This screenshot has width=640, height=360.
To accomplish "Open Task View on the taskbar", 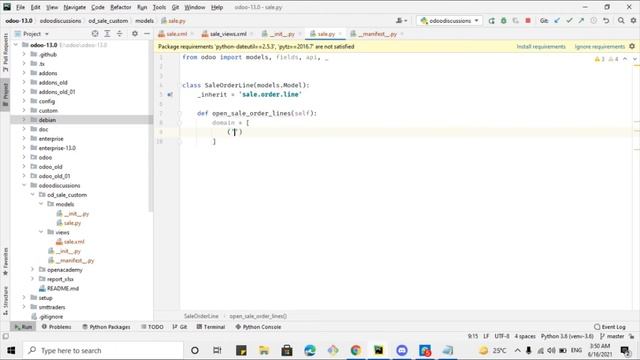I will (217, 350).
